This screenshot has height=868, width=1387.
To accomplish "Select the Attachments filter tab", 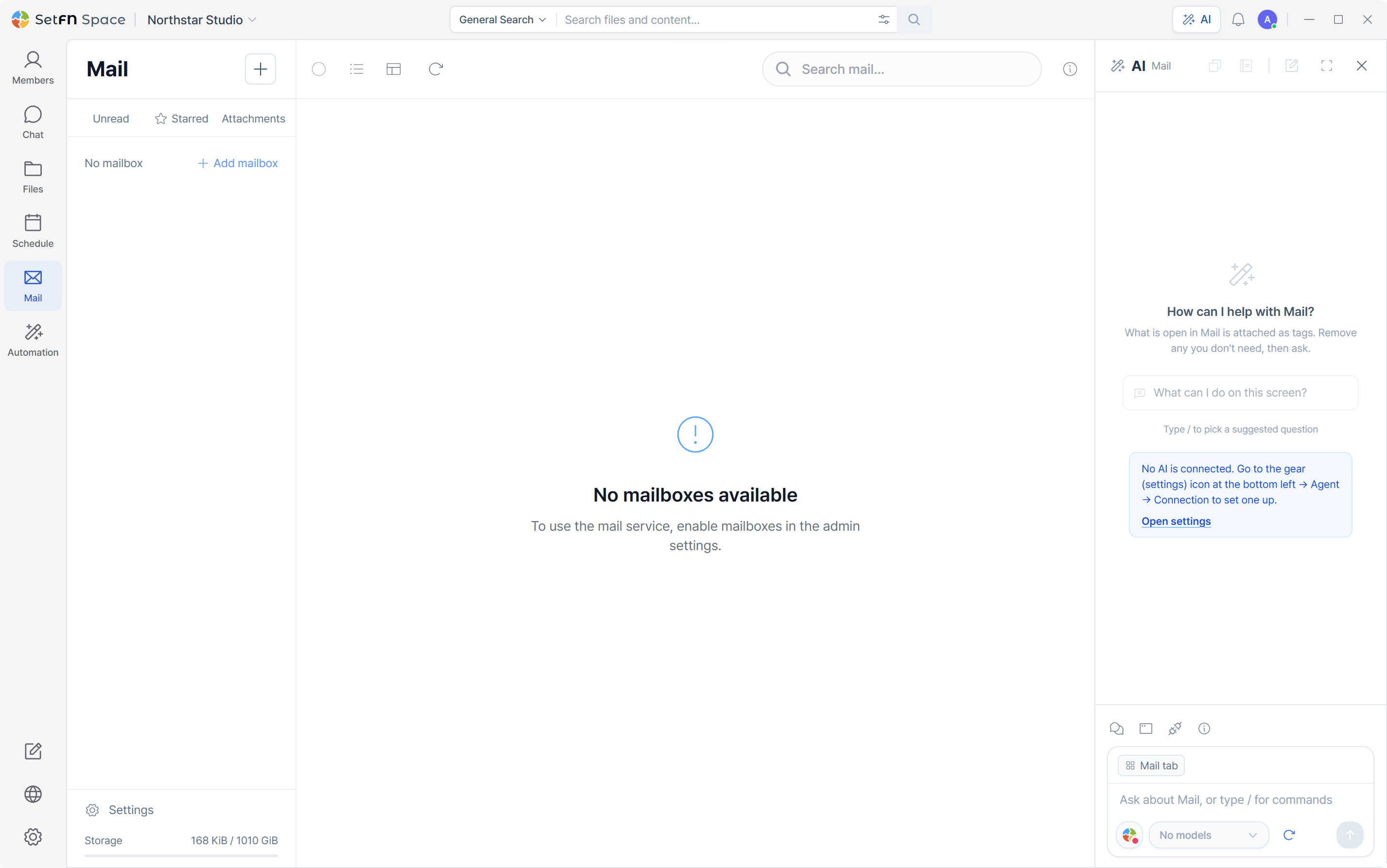I will pyautogui.click(x=253, y=118).
